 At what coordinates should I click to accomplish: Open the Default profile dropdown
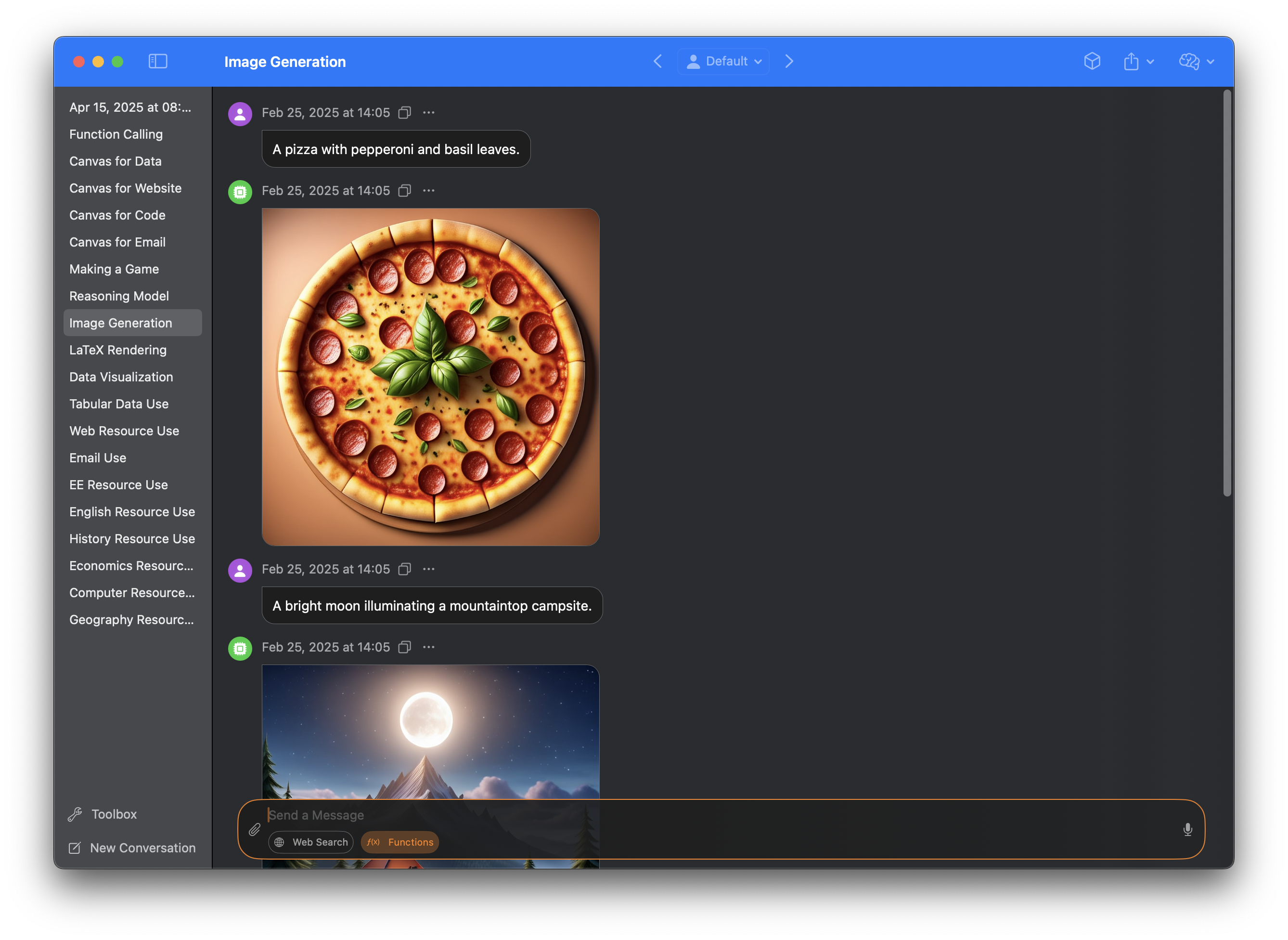(x=723, y=62)
